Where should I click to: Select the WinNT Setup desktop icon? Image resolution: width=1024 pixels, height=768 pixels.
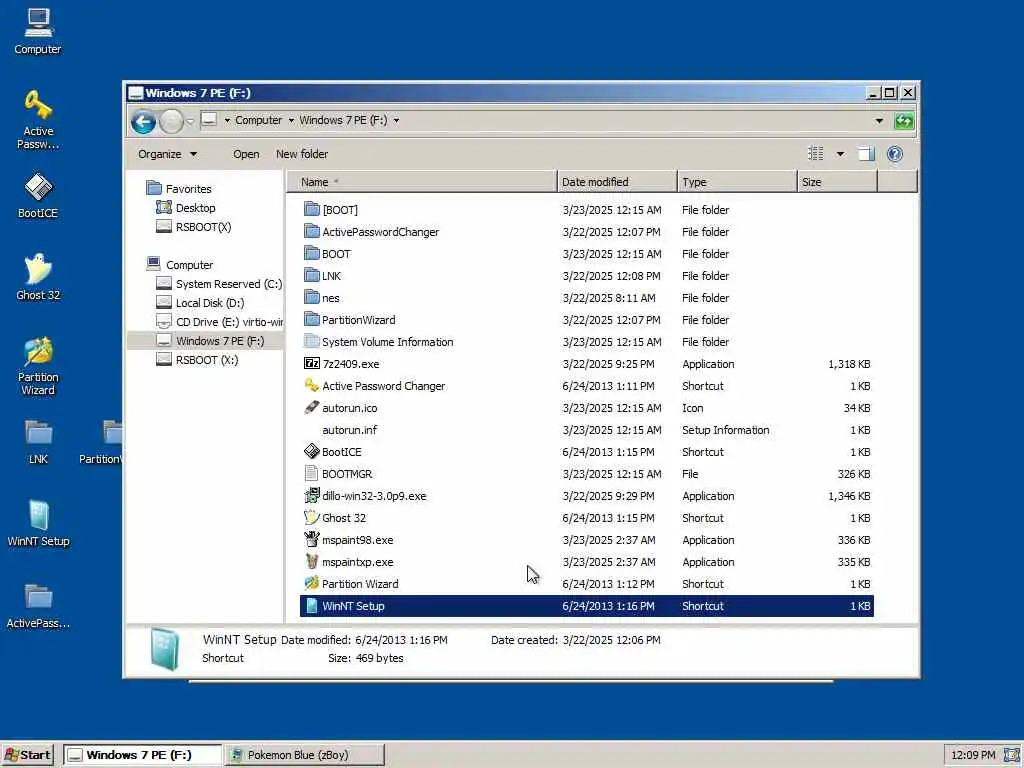pos(38,523)
